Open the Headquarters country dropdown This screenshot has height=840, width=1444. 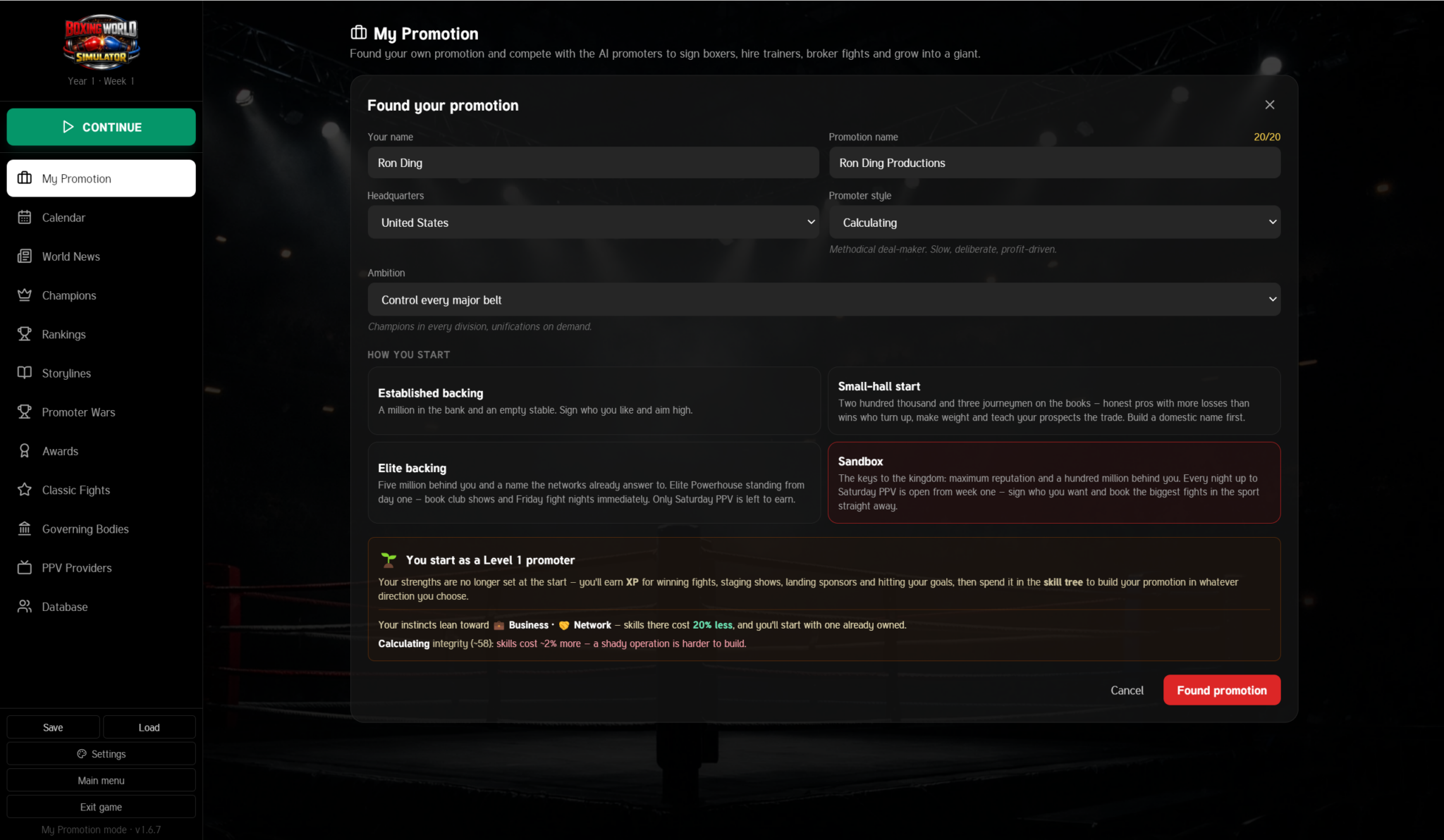[593, 222]
